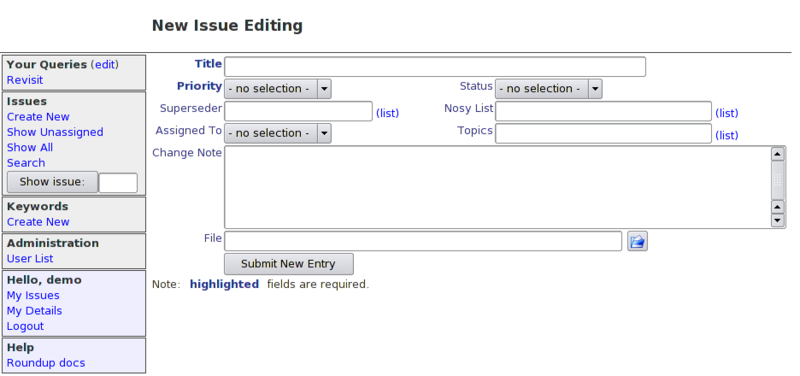Click the Show issue button
The image size is (800, 376).
(52, 182)
